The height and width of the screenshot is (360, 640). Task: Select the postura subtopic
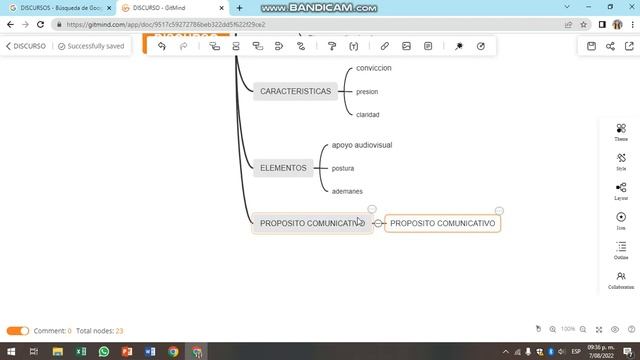click(342, 168)
